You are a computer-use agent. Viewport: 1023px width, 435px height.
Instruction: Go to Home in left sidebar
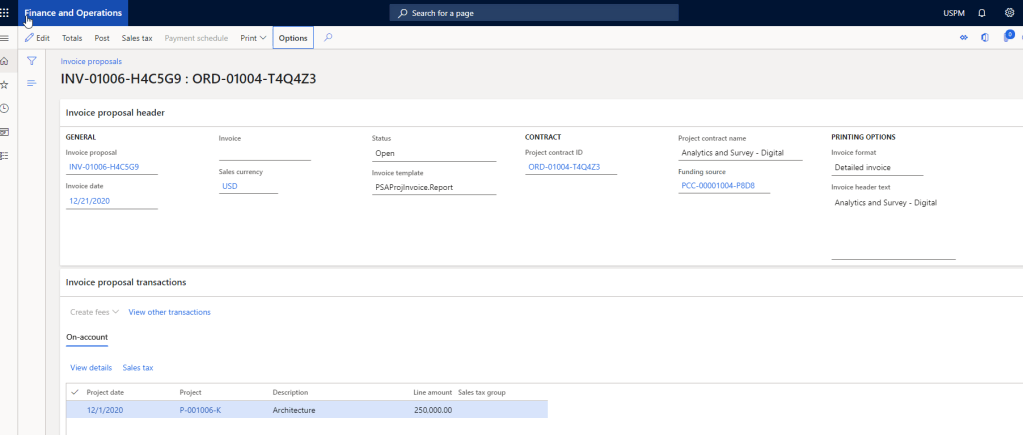point(5,61)
